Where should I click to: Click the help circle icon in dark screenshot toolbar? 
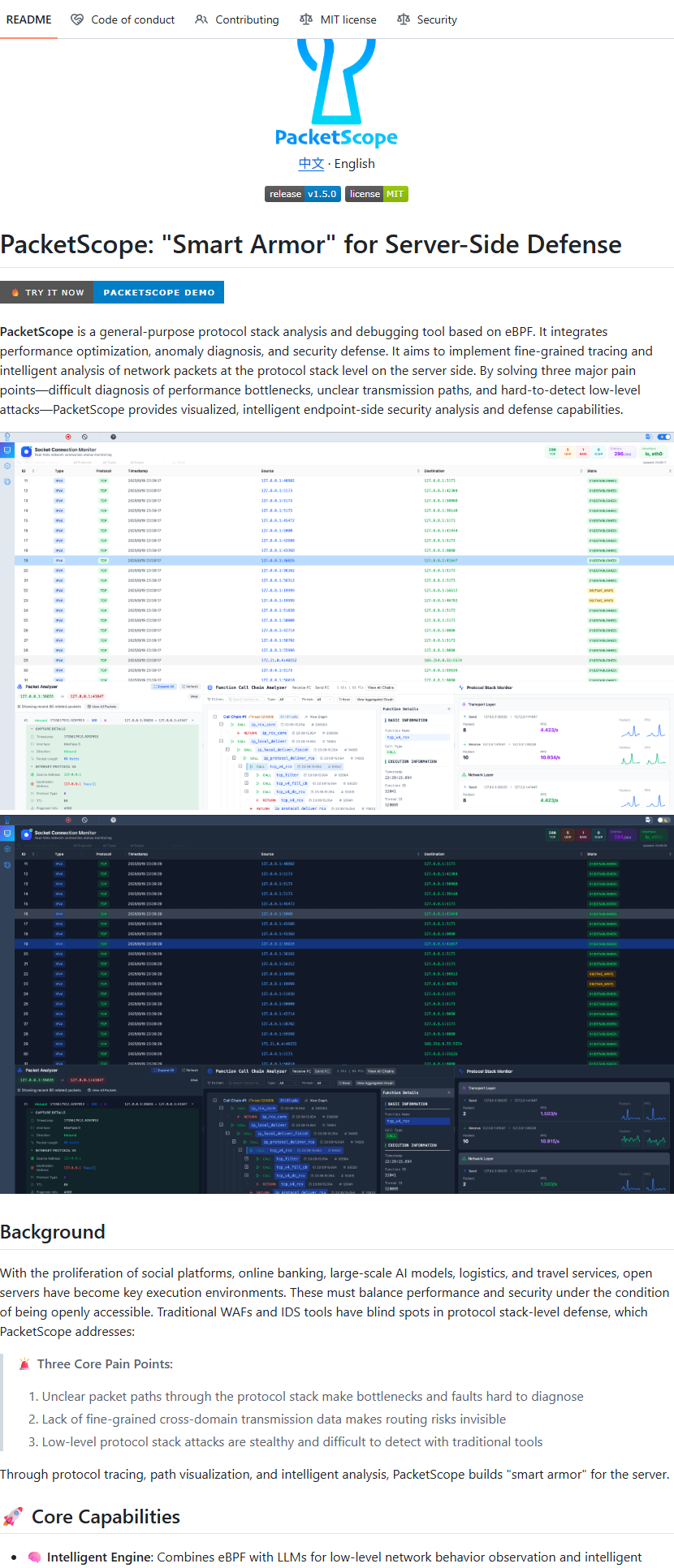[x=113, y=820]
